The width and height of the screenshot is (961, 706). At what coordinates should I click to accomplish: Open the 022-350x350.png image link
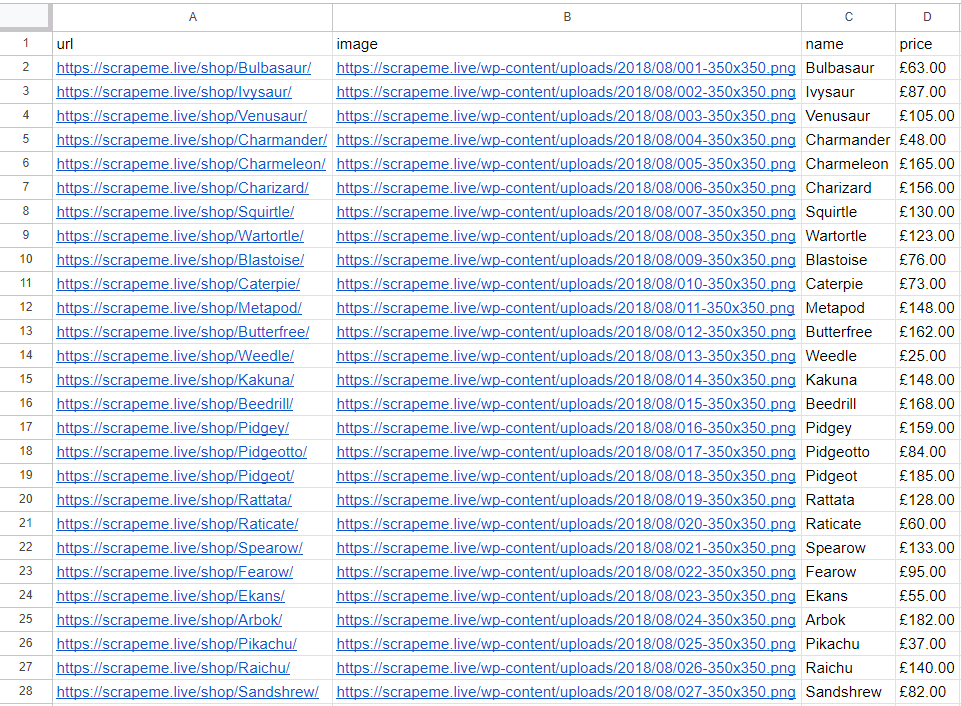(566, 572)
